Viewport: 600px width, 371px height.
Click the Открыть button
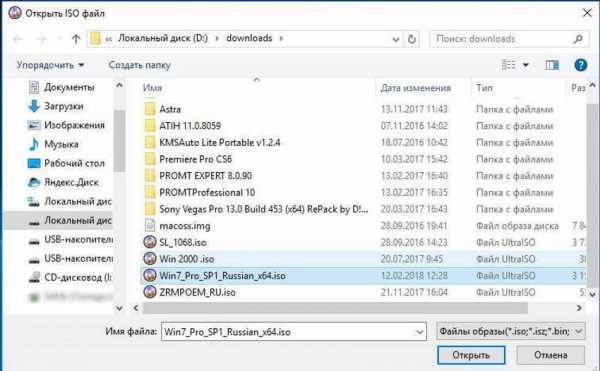click(471, 355)
